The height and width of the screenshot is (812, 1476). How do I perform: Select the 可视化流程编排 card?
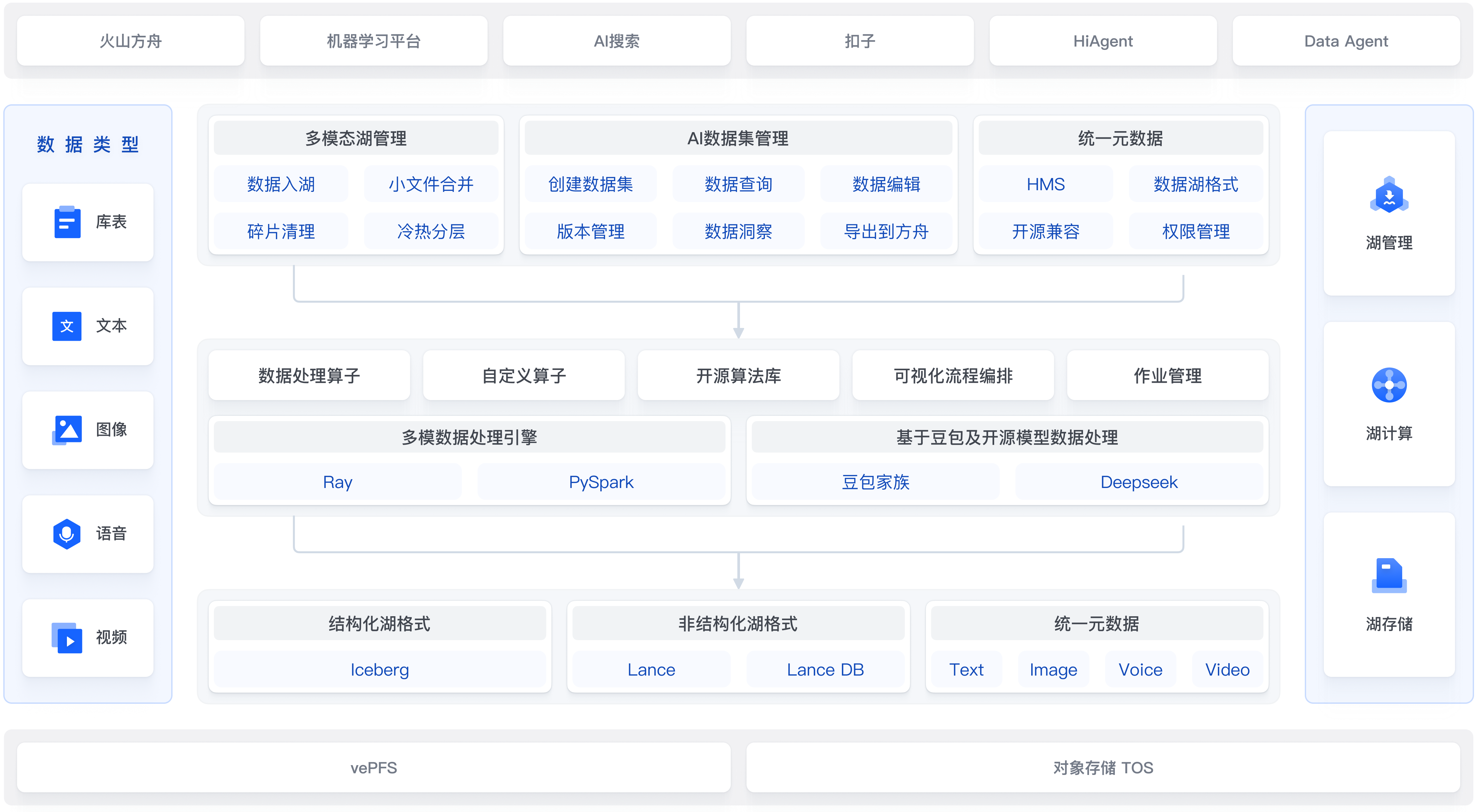point(953,376)
